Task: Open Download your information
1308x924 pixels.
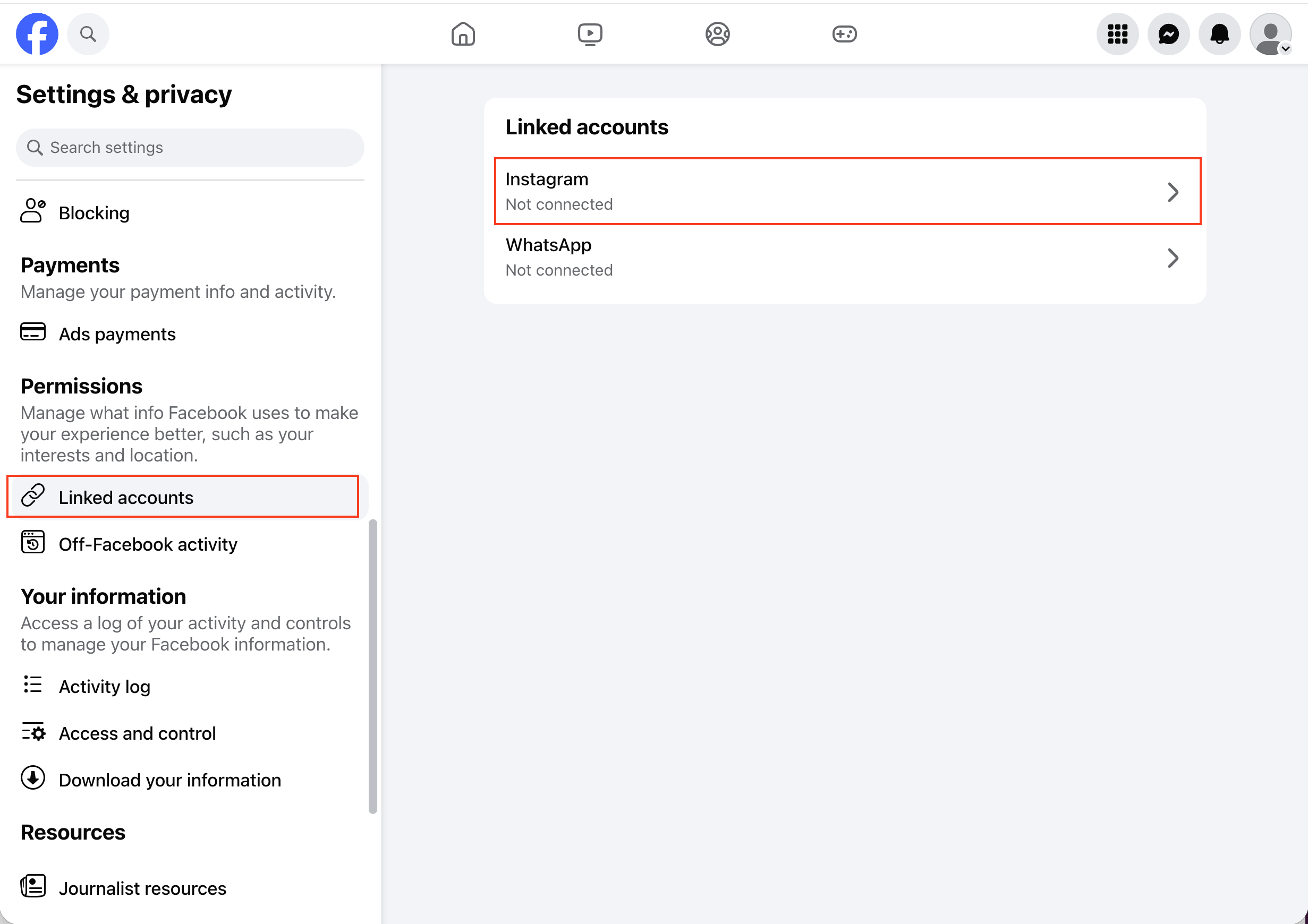Action: (190, 780)
